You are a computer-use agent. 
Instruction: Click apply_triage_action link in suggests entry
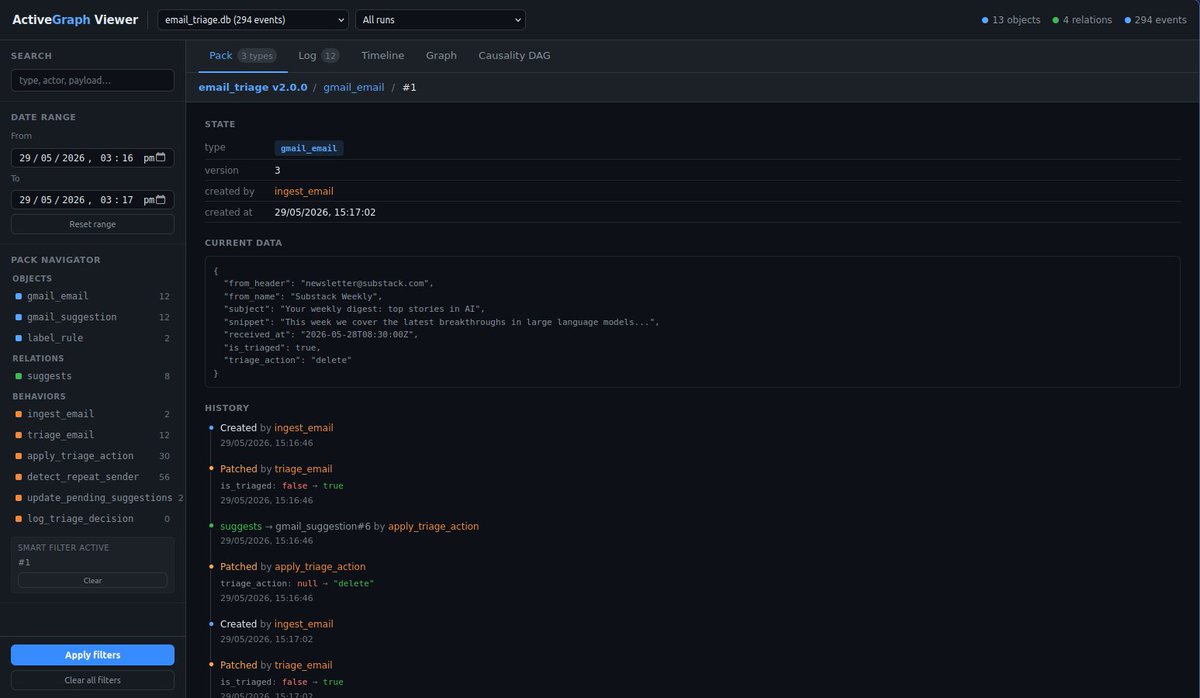[433, 526]
